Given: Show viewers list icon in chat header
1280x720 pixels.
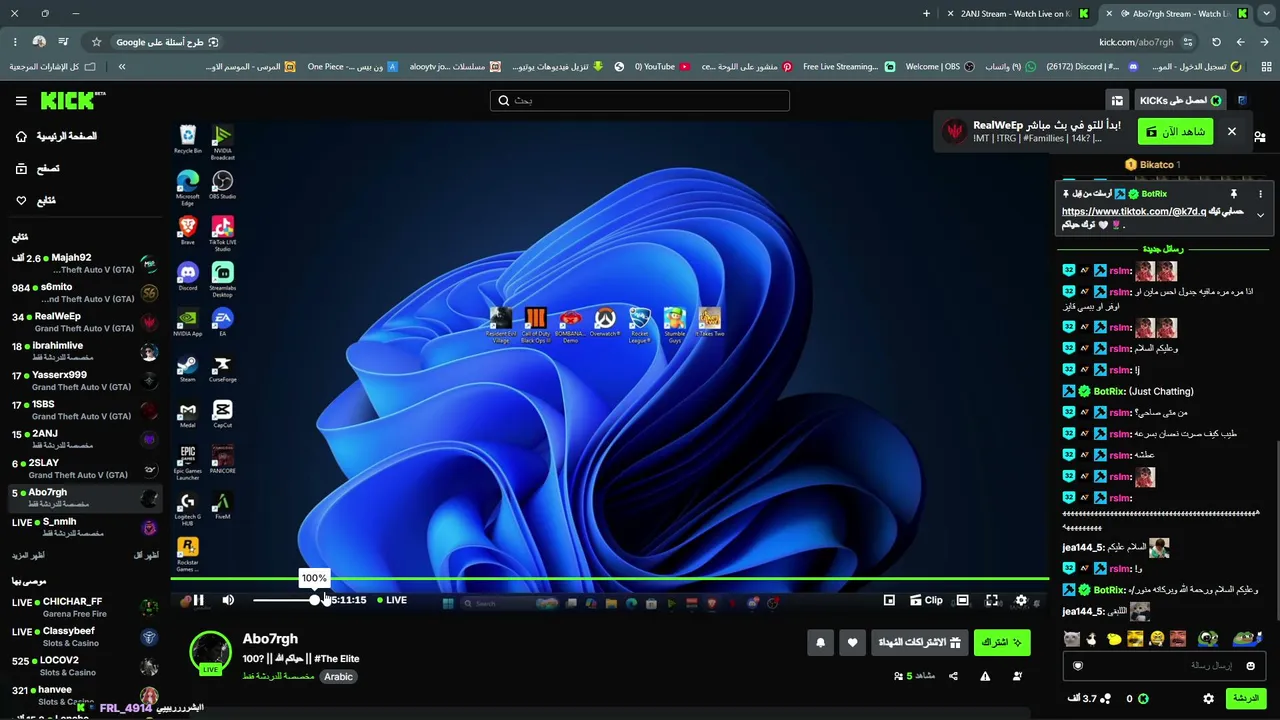Looking at the screenshot, I should [1260, 137].
